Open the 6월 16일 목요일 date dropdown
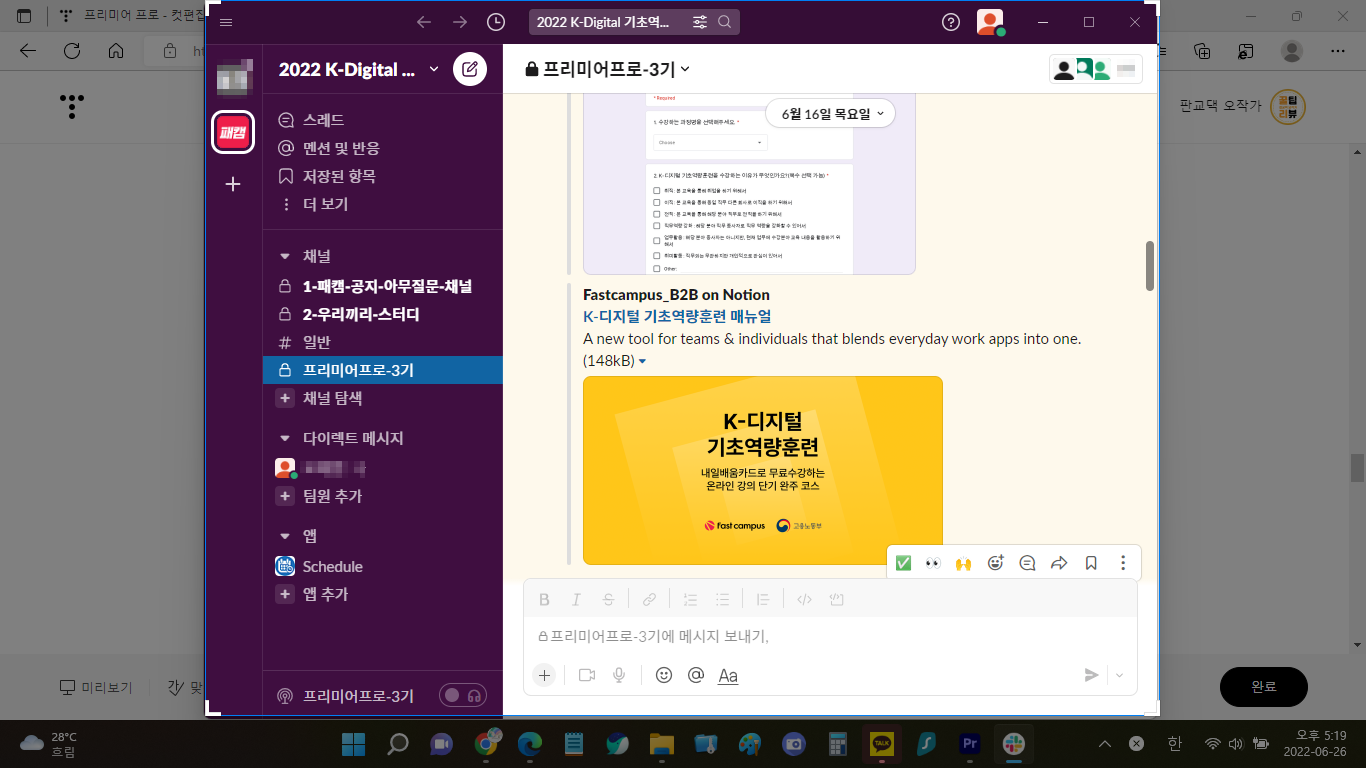The height and width of the screenshot is (768, 1366). click(830, 114)
